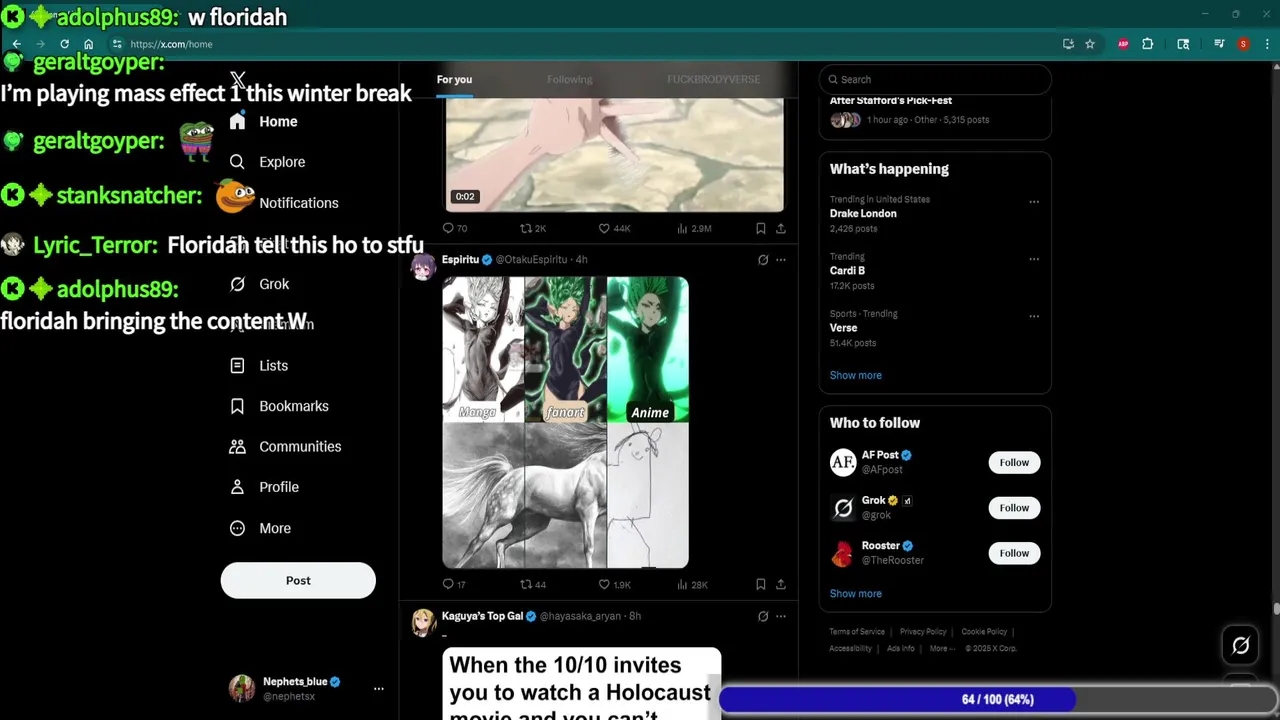1280x720 pixels.
Task: Share Espiritu's post
Action: coord(781,584)
